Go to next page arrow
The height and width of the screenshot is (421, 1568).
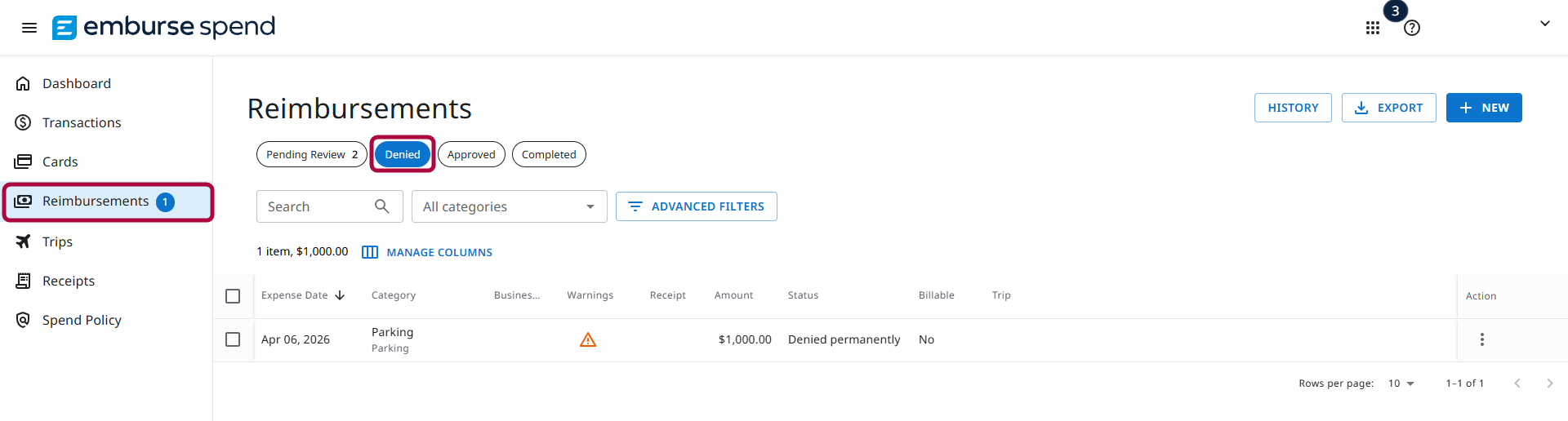click(x=1550, y=383)
